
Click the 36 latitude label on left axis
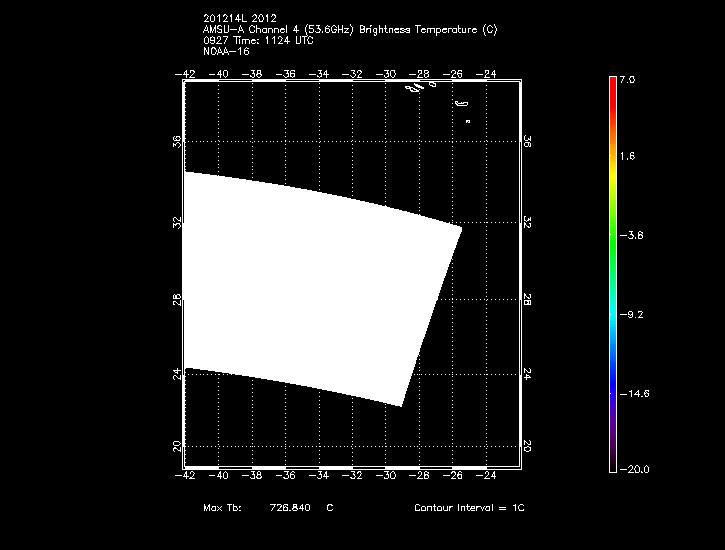point(176,143)
